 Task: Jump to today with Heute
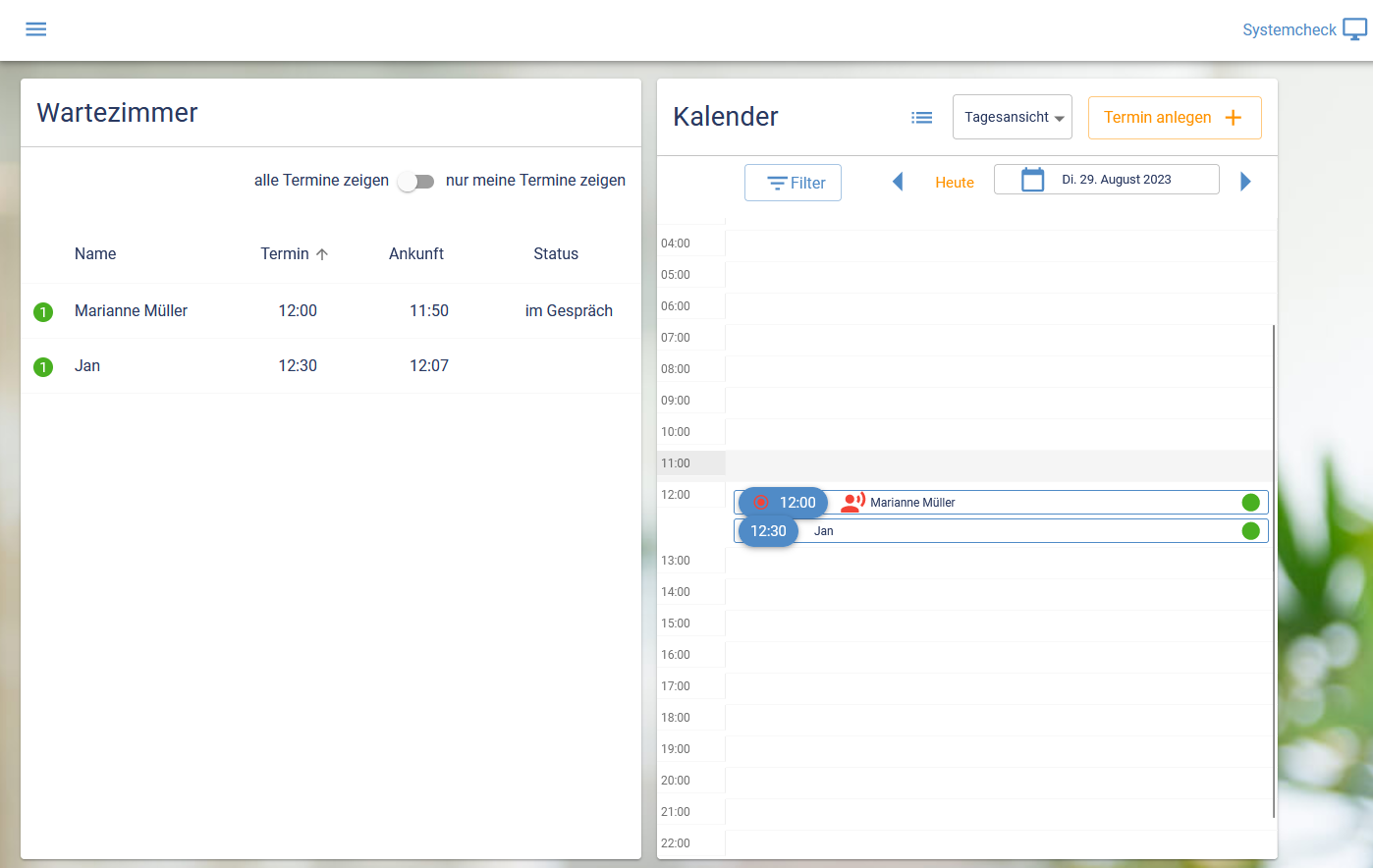click(954, 183)
